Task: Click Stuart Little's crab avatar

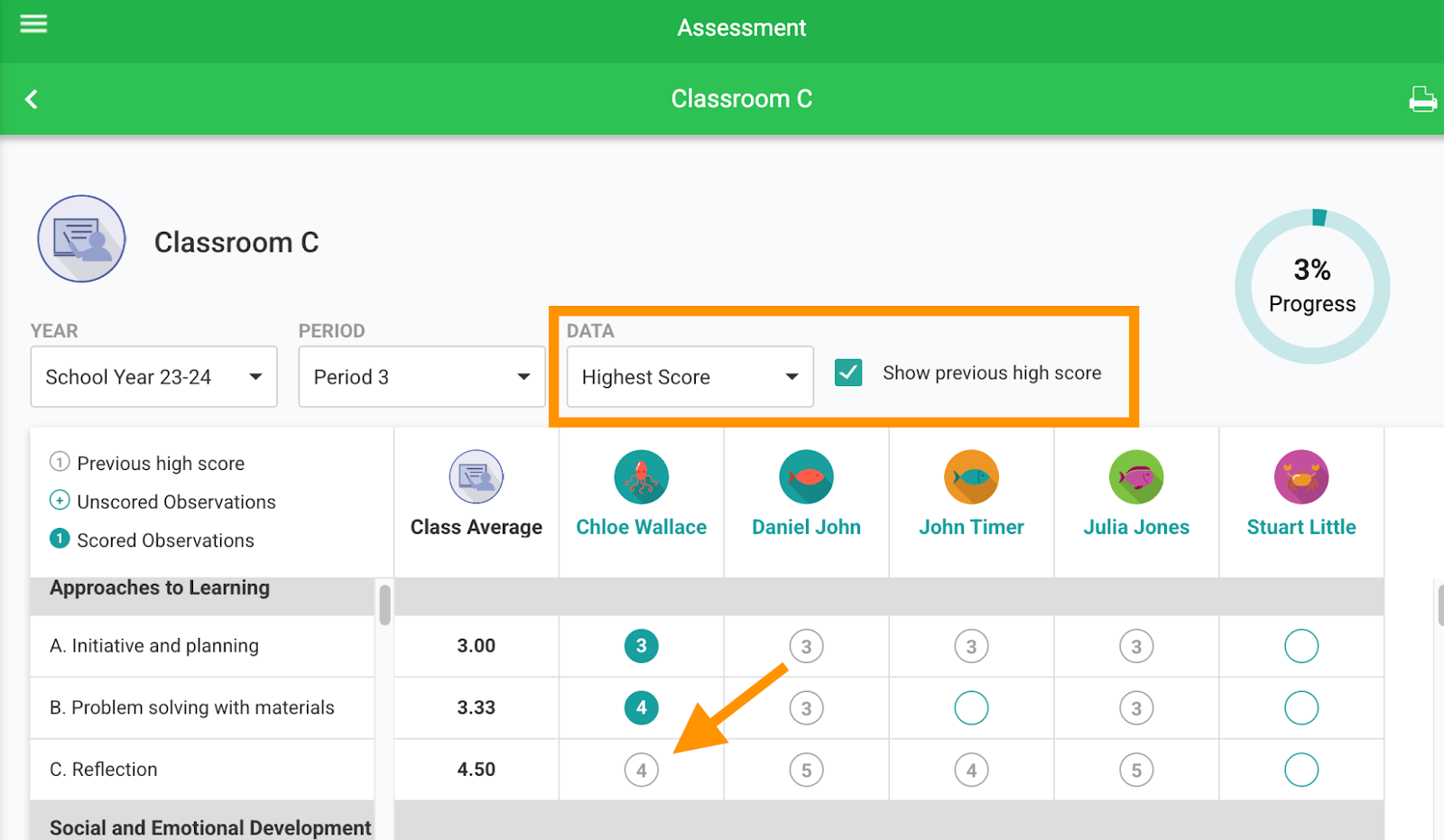Action: point(1301,477)
